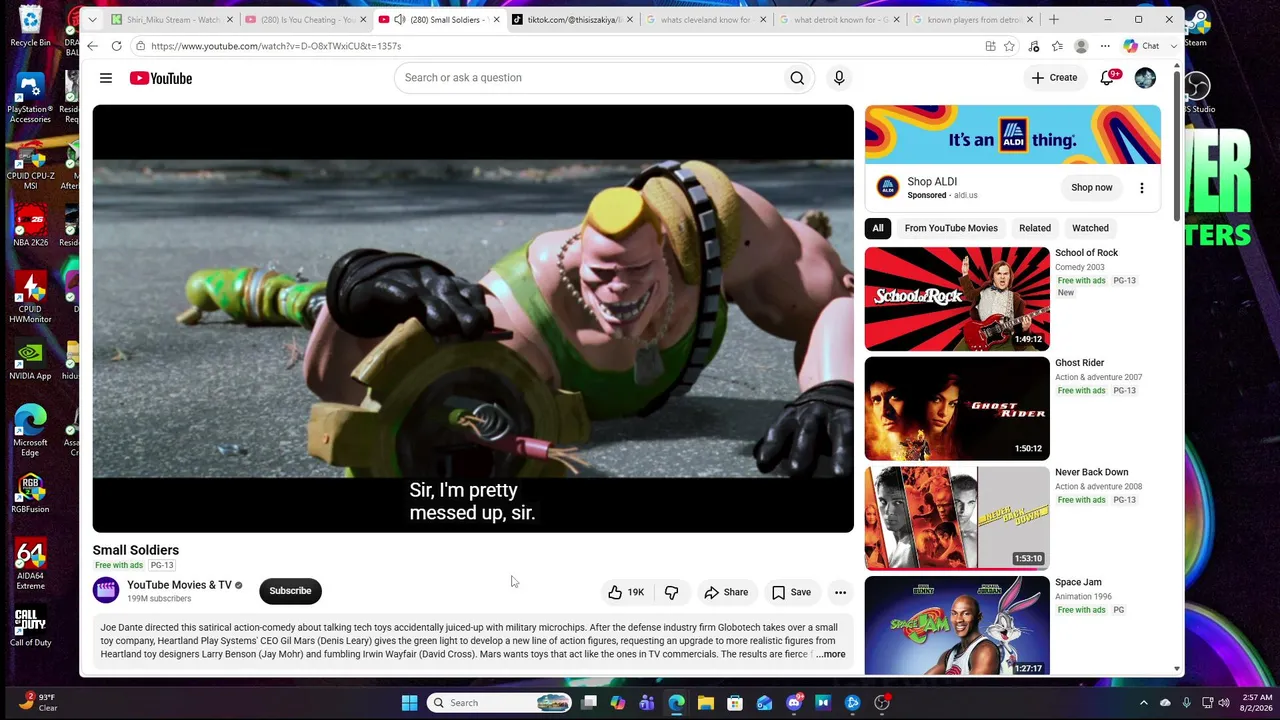This screenshot has height=720, width=1280.
Task: Open the Edge profile icon
Action: 1081,46
